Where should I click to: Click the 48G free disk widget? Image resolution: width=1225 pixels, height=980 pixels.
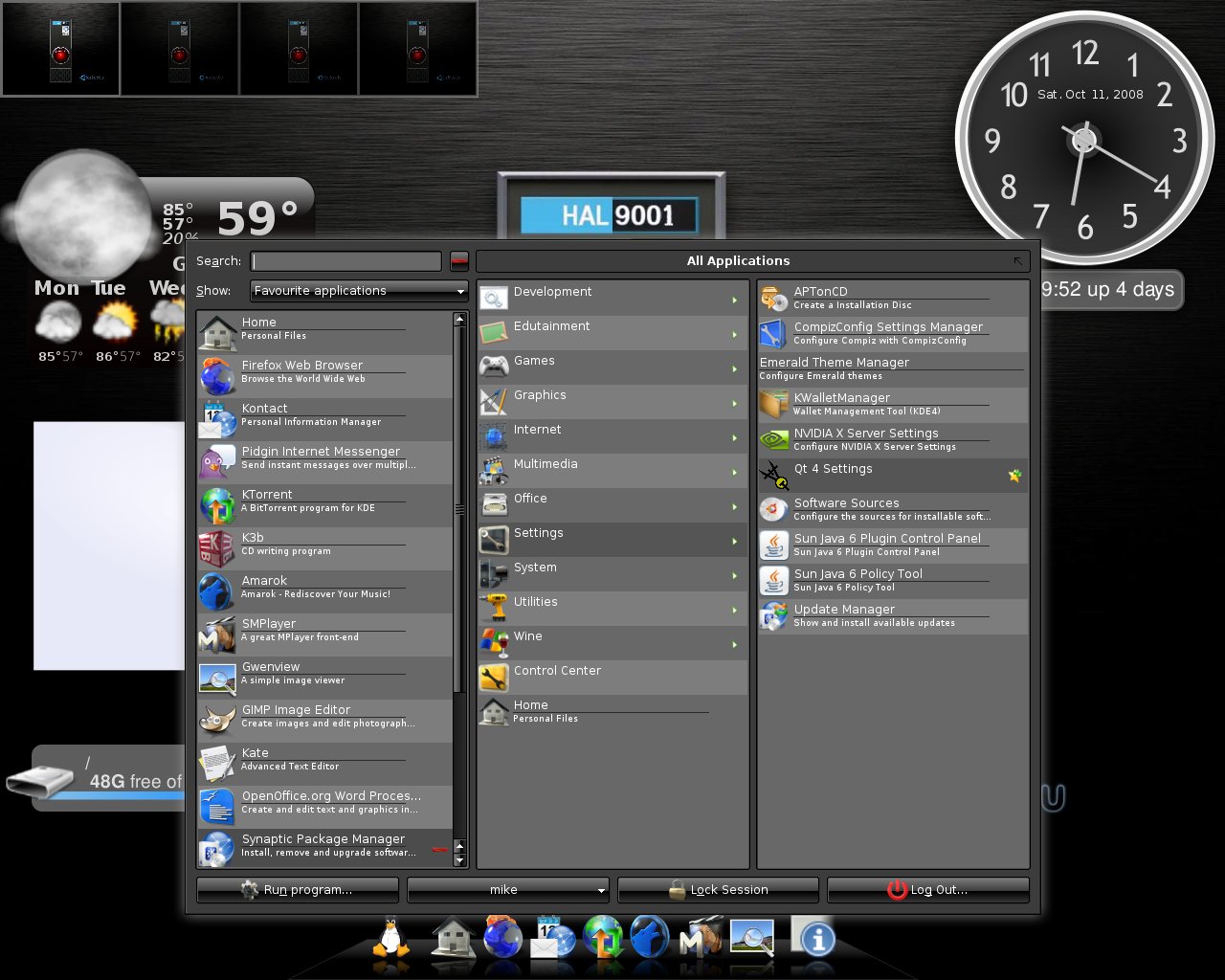[96, 777]
